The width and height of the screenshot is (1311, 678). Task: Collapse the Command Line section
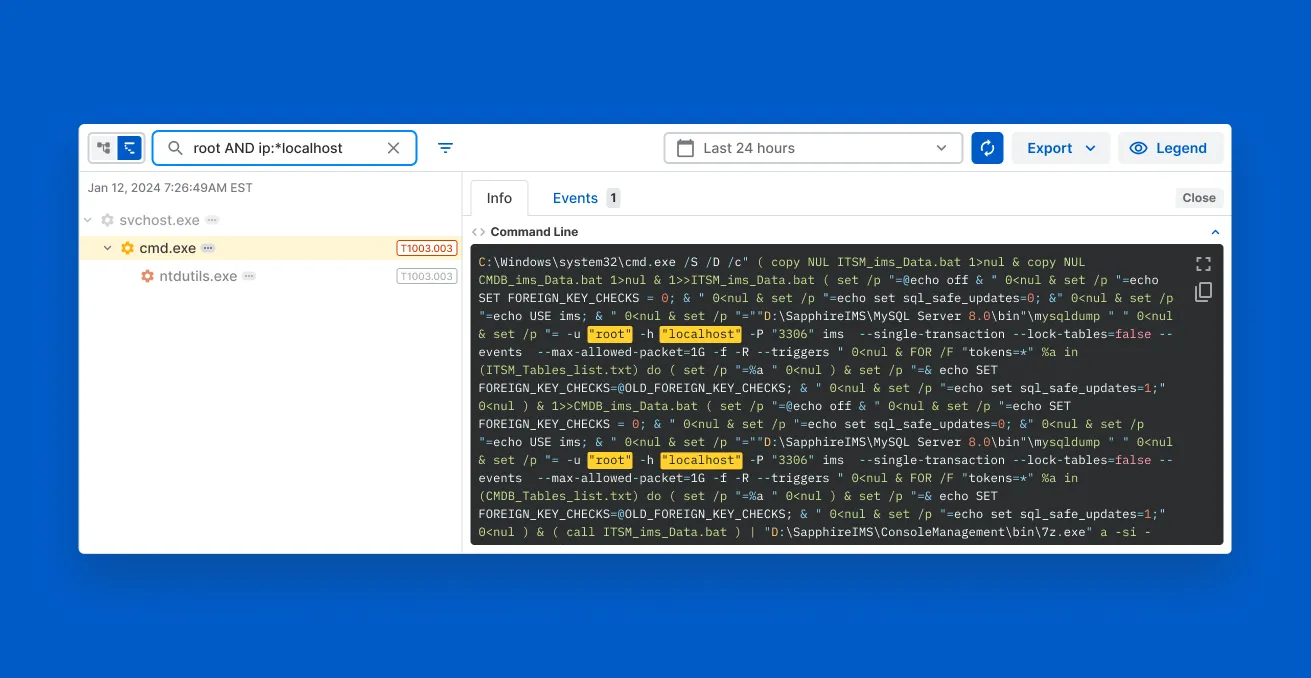coord(1215,231)
